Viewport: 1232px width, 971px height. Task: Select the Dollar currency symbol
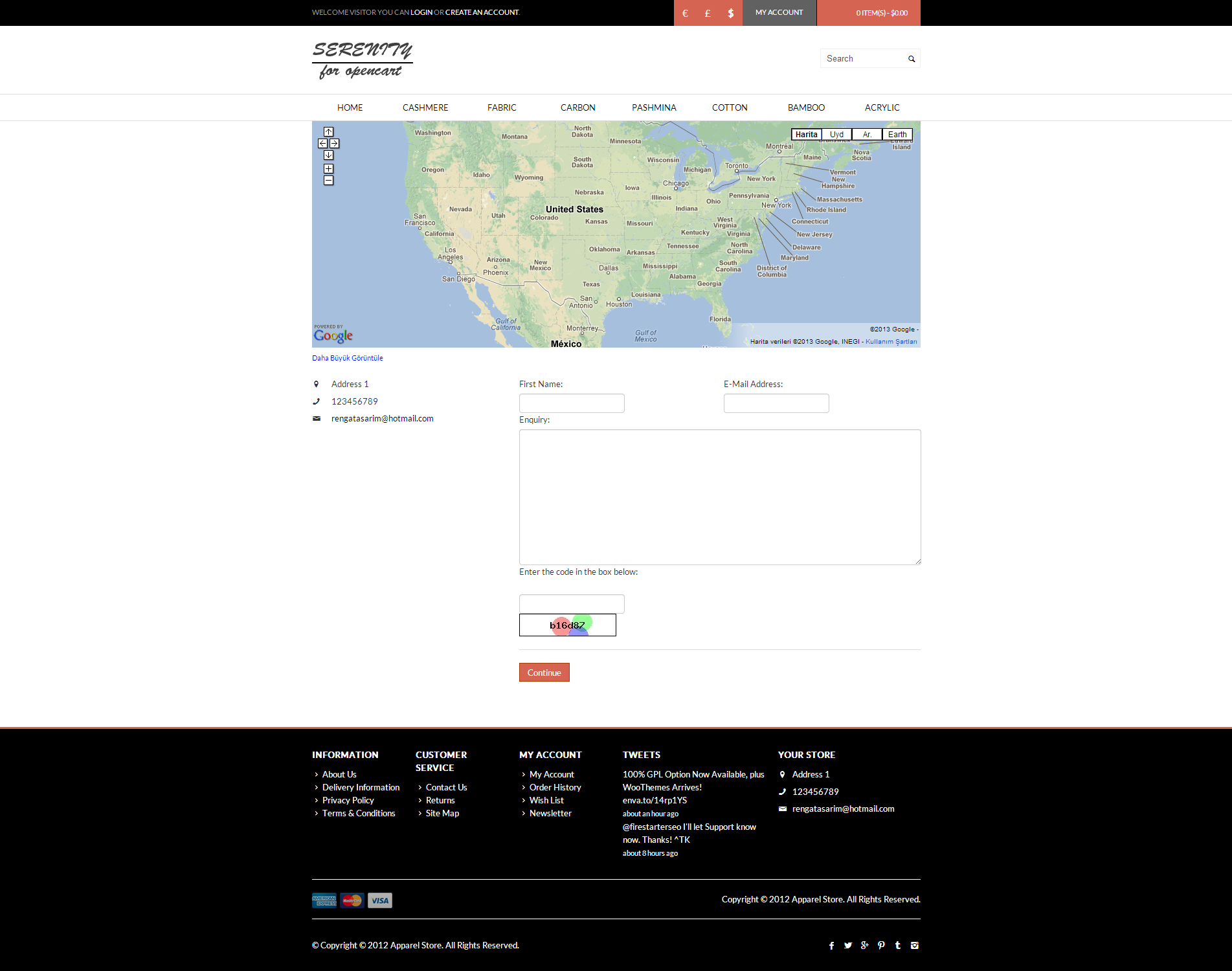730,13
